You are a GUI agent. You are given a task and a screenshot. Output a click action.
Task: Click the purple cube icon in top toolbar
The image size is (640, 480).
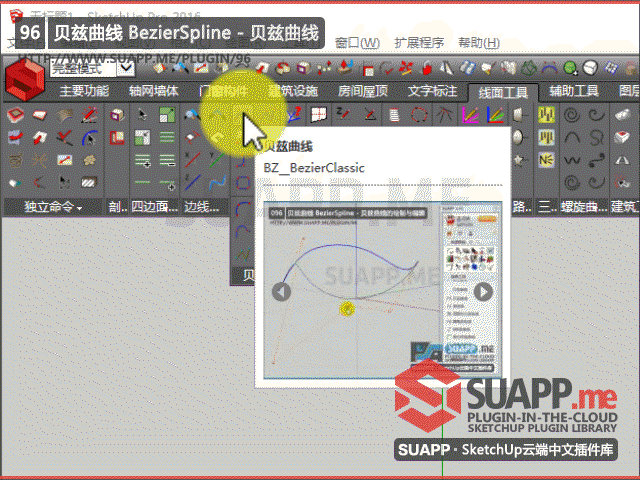302,68
